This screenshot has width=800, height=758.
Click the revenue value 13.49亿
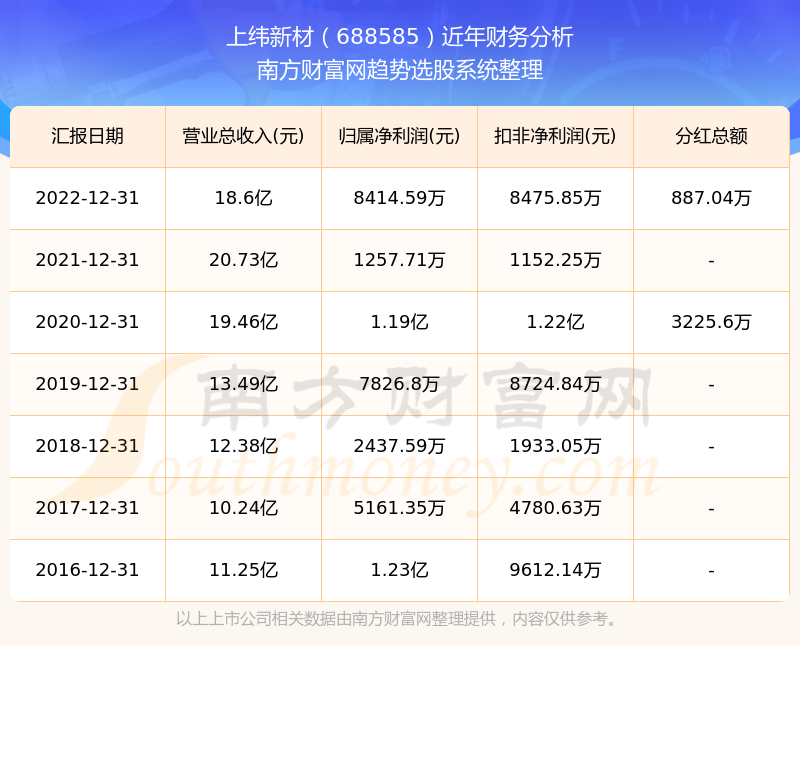coord(243,384)
